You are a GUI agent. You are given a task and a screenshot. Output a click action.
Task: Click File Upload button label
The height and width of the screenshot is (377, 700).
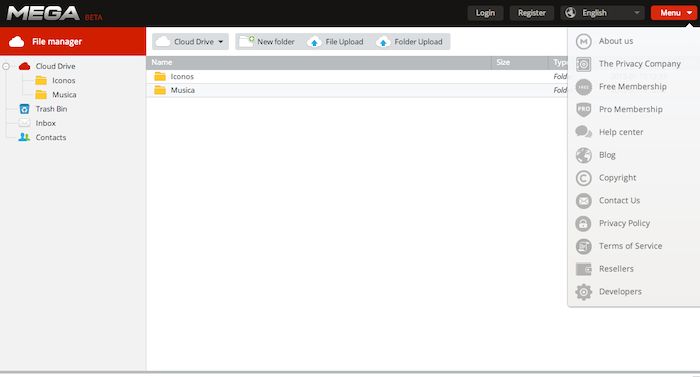[x=344, y=42]
